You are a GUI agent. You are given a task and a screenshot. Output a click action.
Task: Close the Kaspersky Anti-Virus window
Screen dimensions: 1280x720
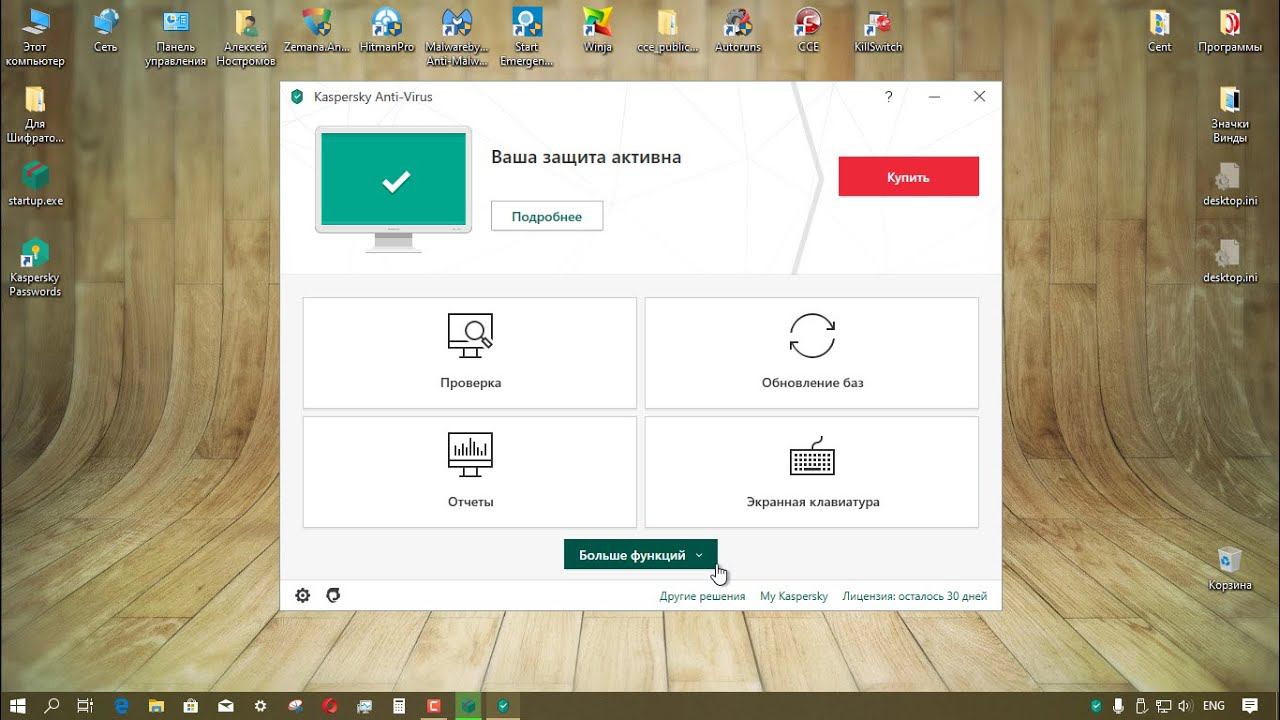980,96
